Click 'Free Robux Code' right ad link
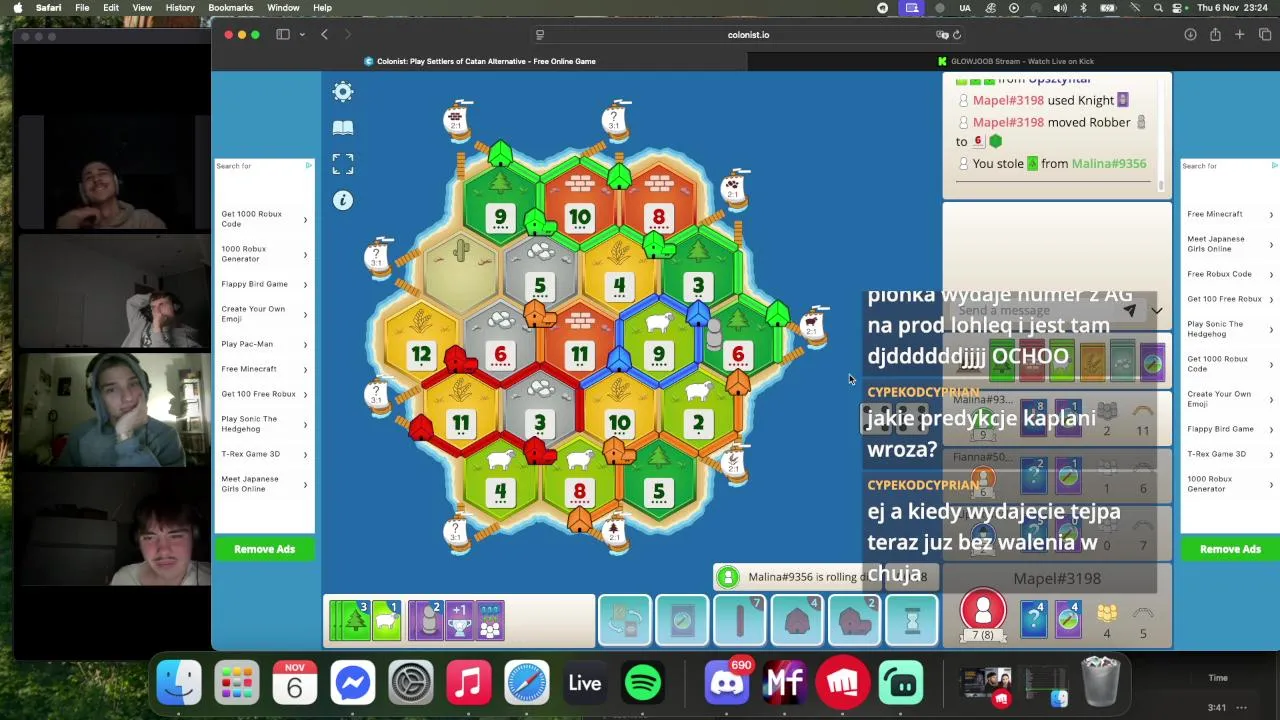Image resolution: width=1280 pixels, height=720 pixels. point(1219,274)
